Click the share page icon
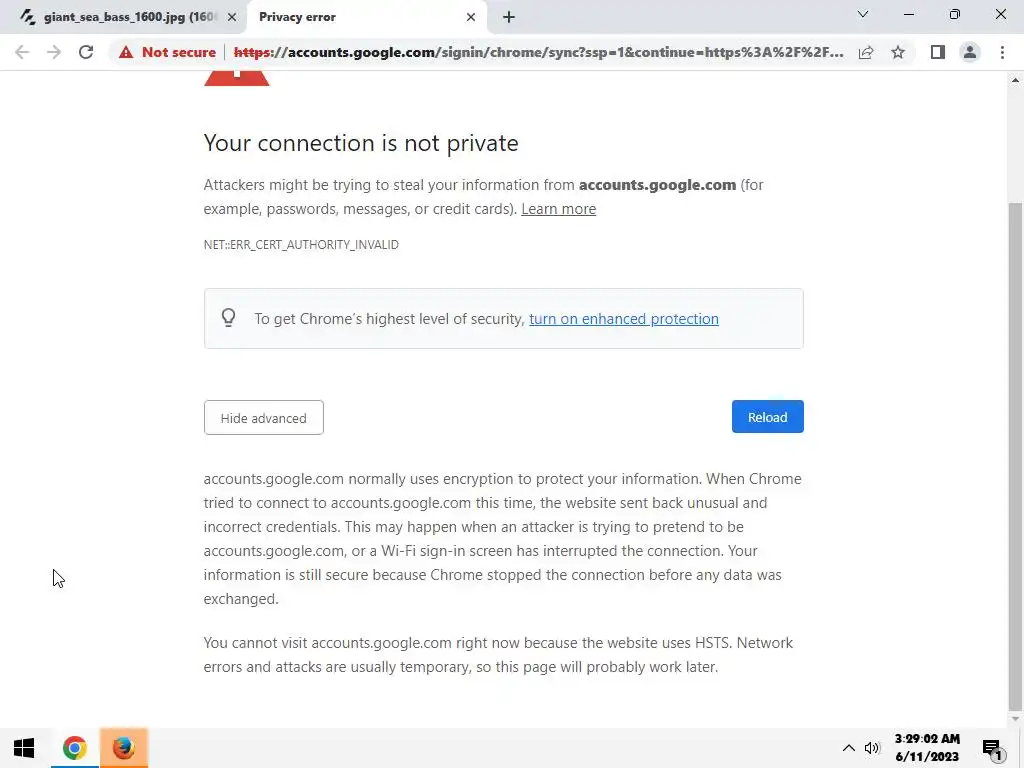This screenshot has height=768, width=1024. [866, 52]
